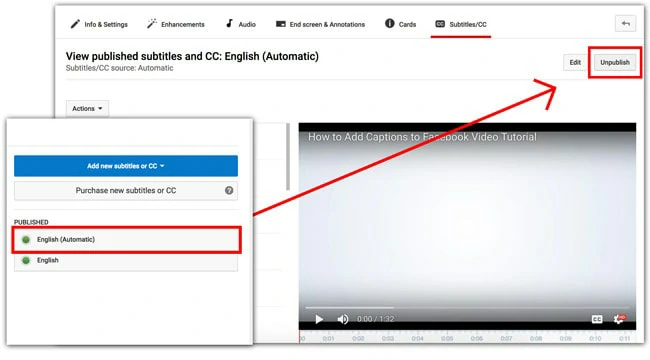Viewport: 650px width, 360px height.
Task: Select the English published subtitle track
Action: point(126,260)
